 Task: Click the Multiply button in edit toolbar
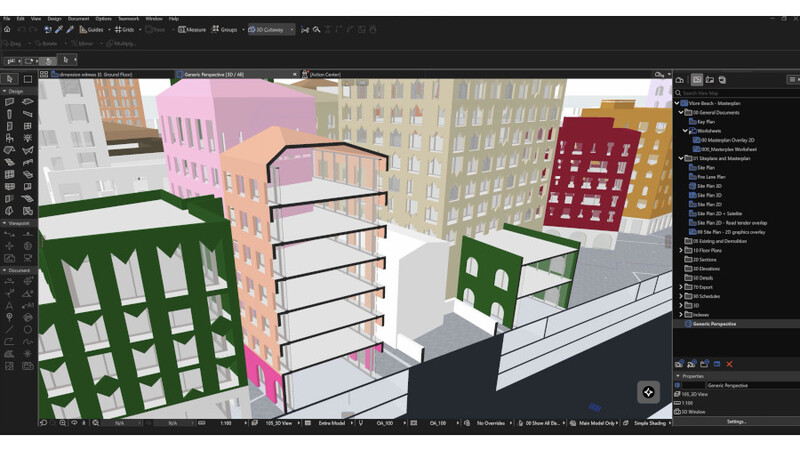120,44
